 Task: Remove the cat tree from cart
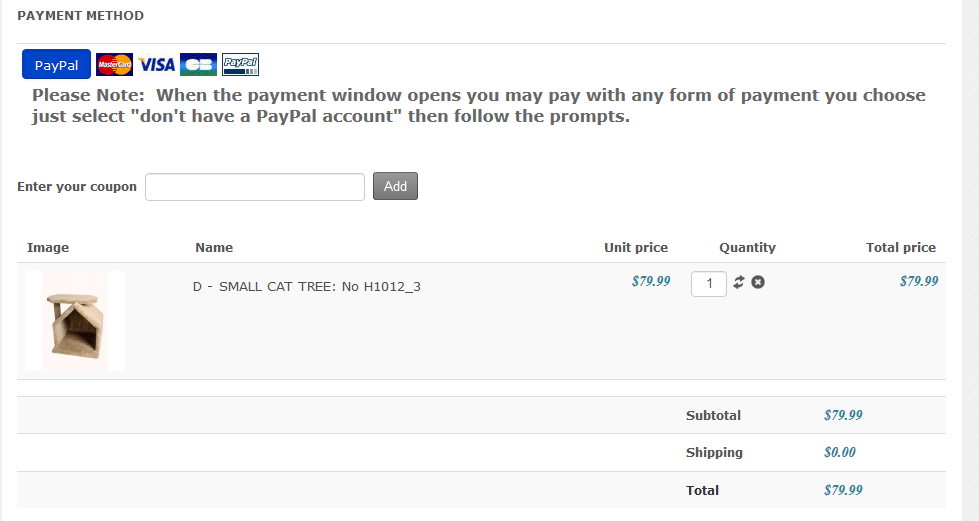tap(758, 283)
